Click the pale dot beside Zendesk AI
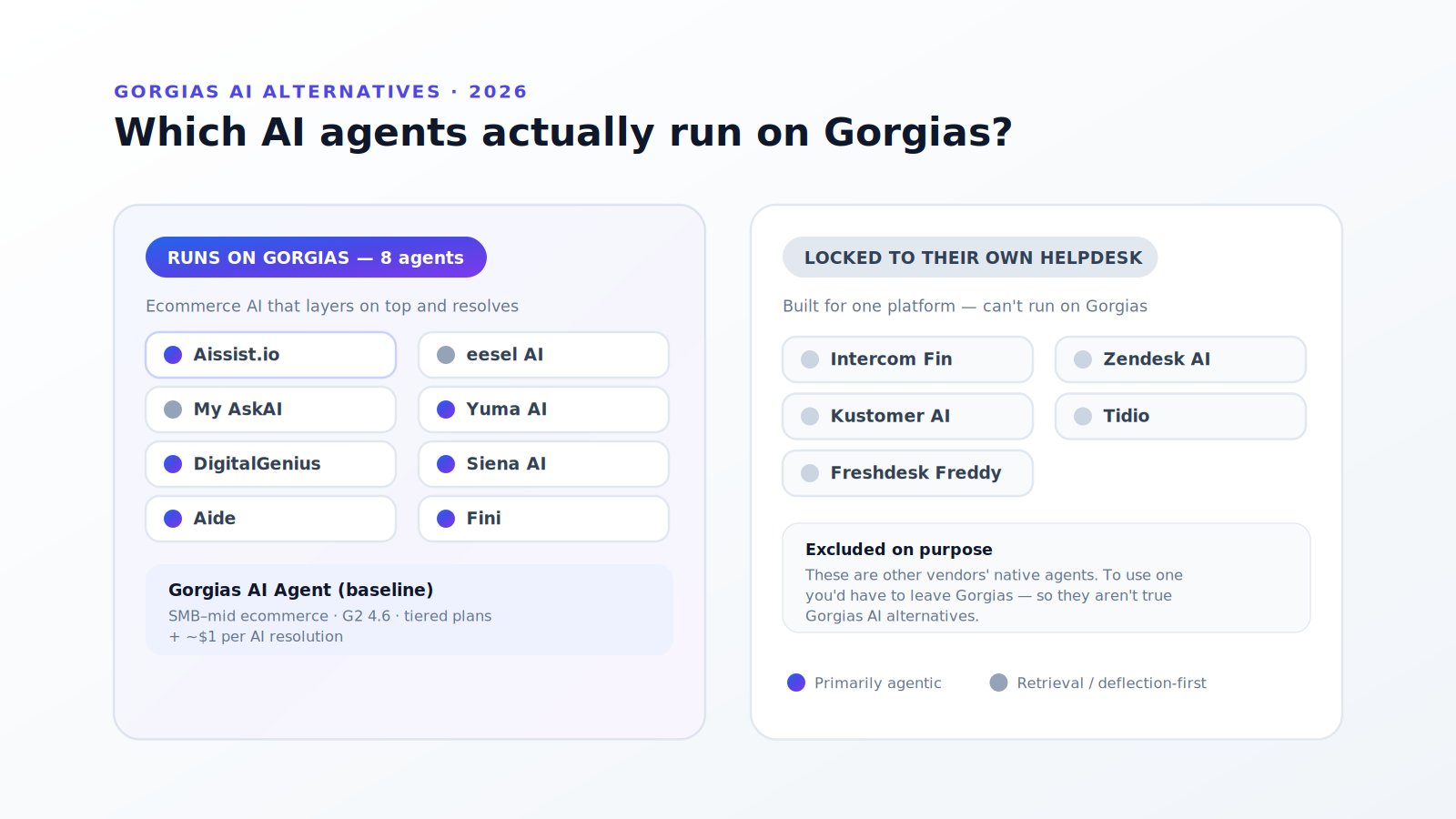 point(1083,359)
